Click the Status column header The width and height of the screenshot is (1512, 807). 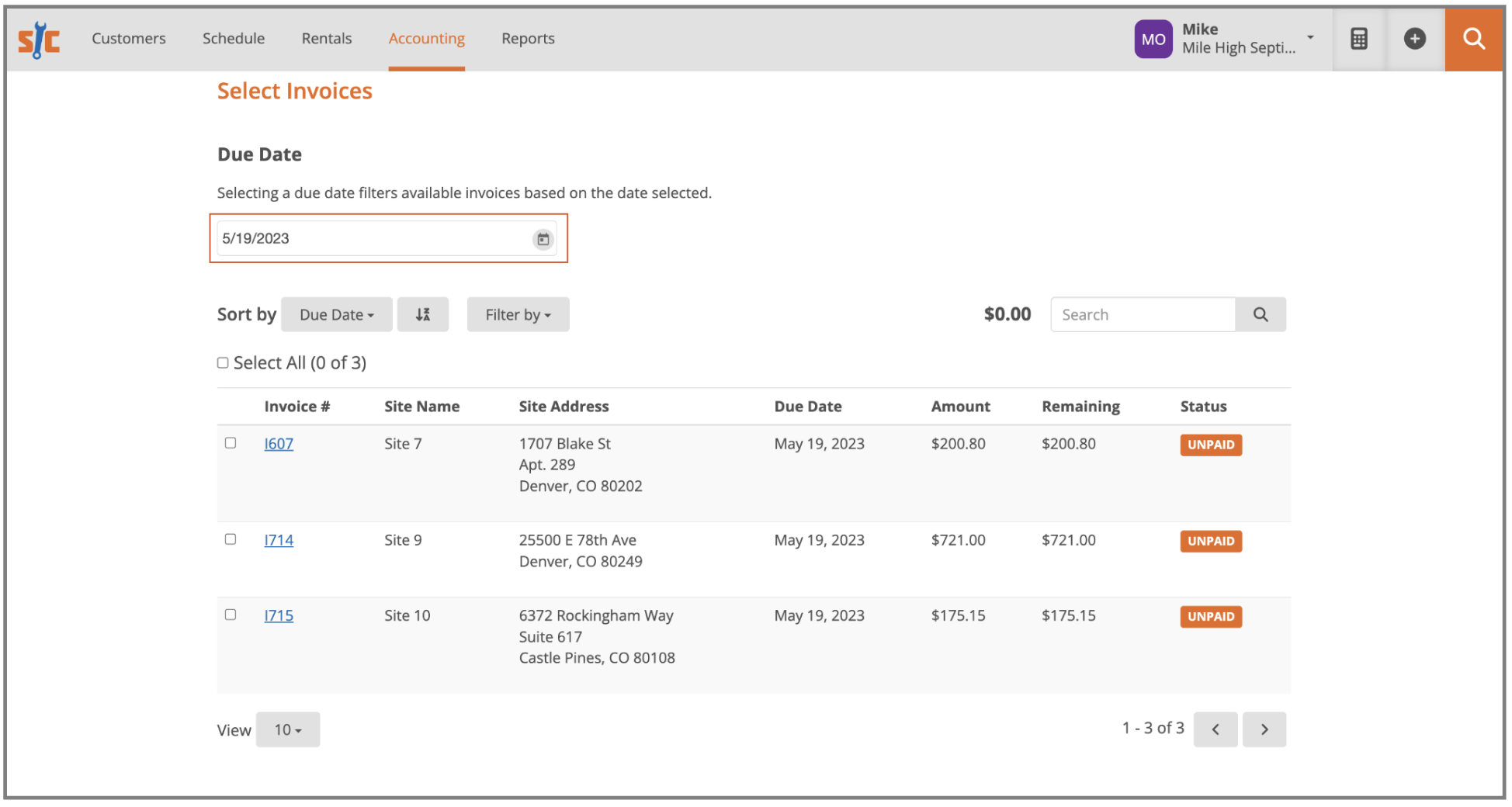[1203, 407]
